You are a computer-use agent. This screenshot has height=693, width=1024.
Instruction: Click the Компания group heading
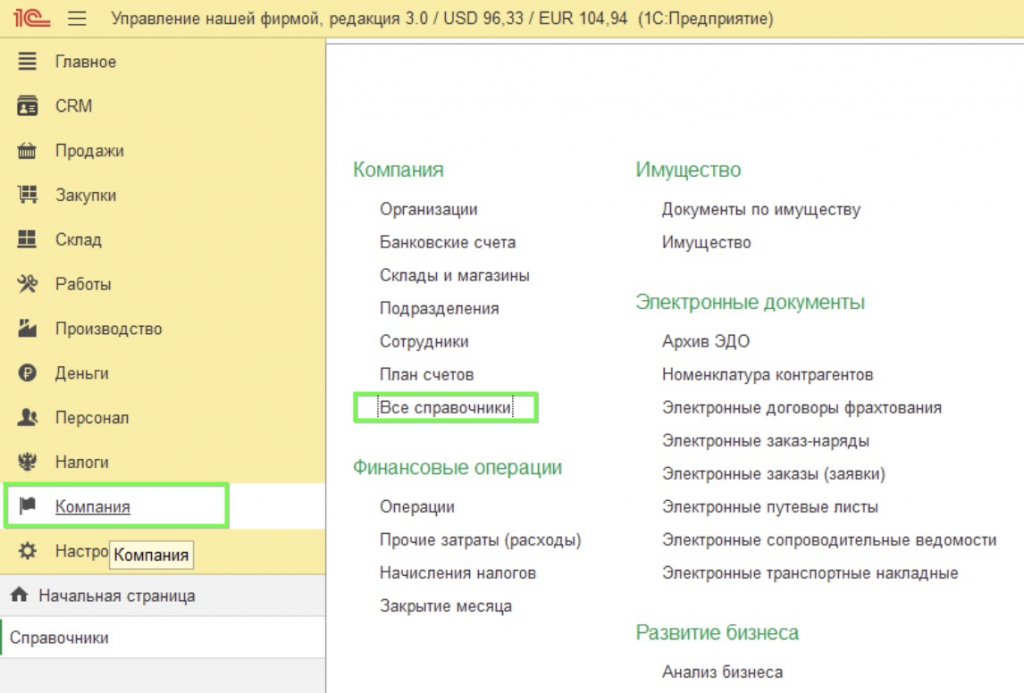(x=398, y=170)
